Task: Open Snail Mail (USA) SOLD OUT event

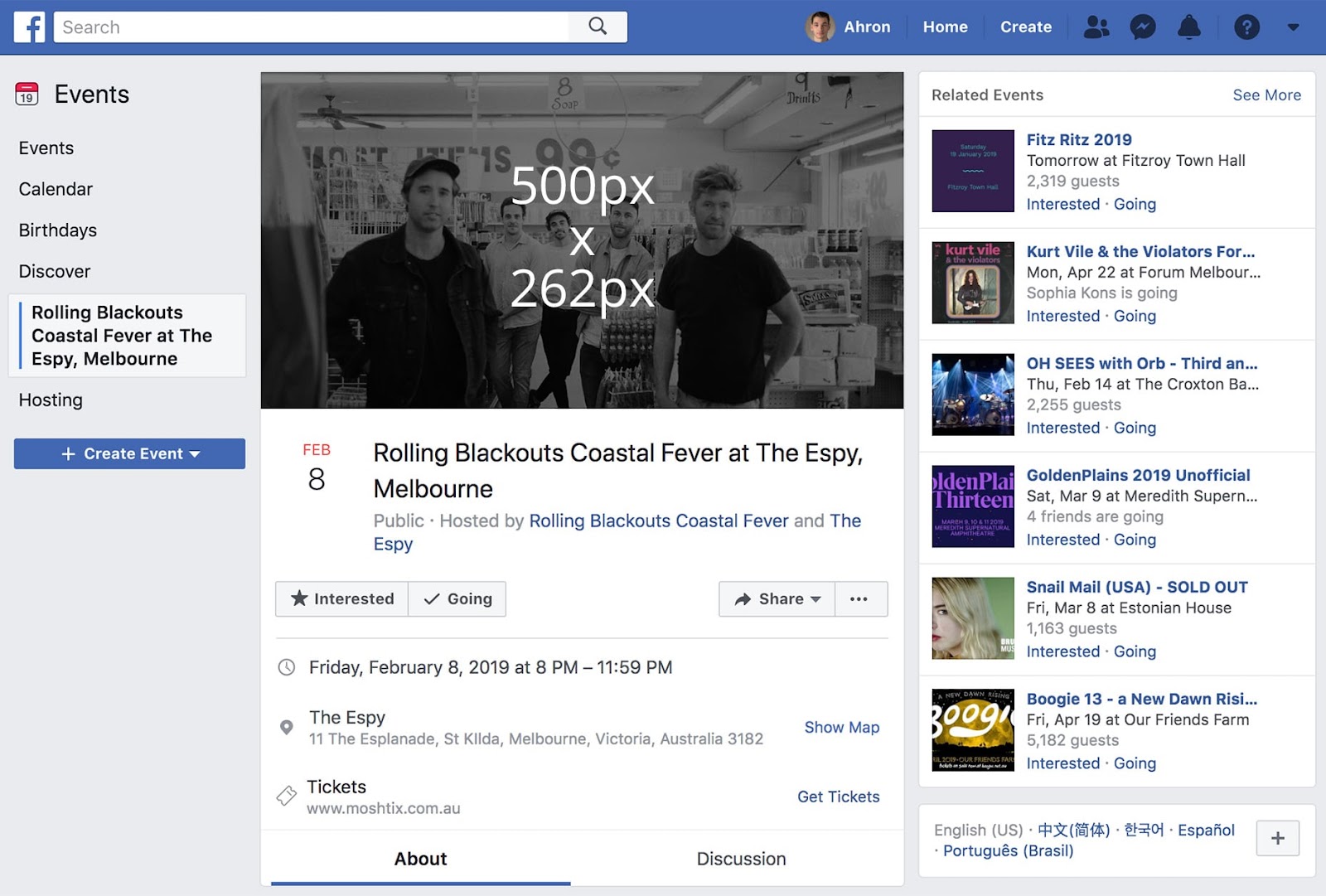Action: tap(1137, 588)
